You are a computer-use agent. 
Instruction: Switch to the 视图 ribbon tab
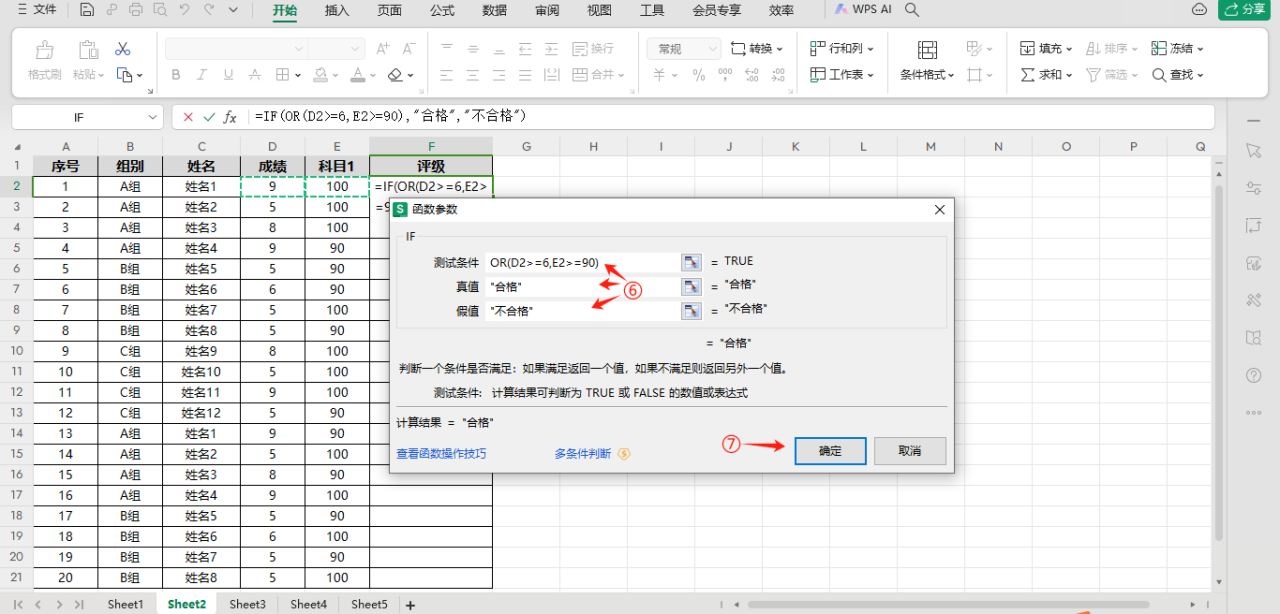(x=599, y=10)
